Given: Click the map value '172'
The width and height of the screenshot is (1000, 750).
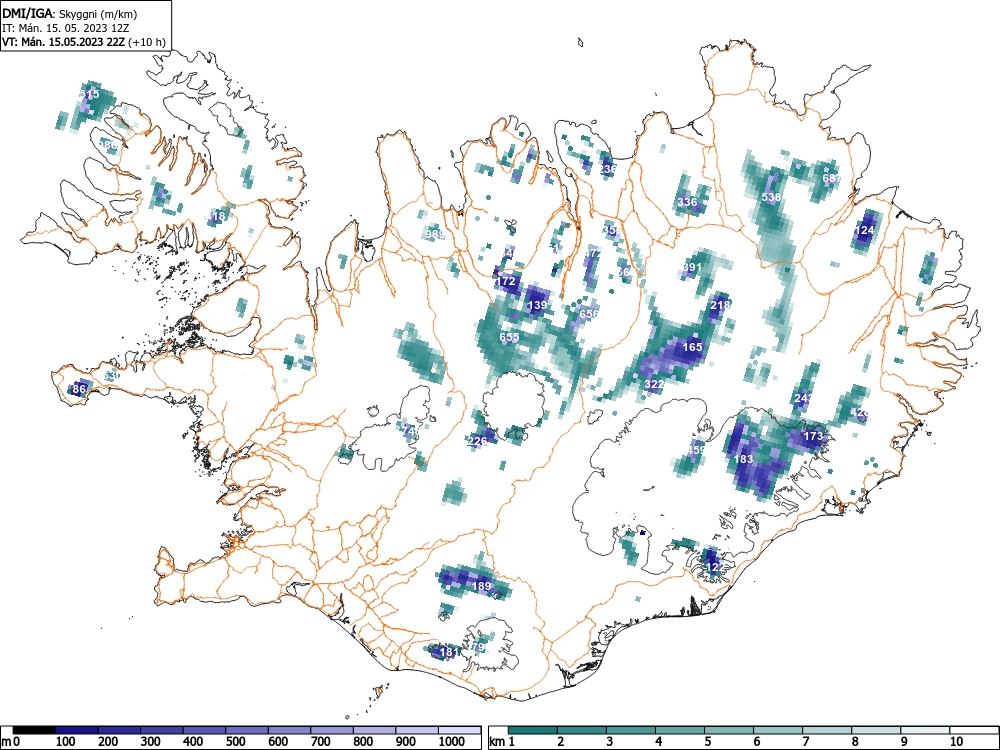Looking at the screenshot, I should [x=505, y=281].
